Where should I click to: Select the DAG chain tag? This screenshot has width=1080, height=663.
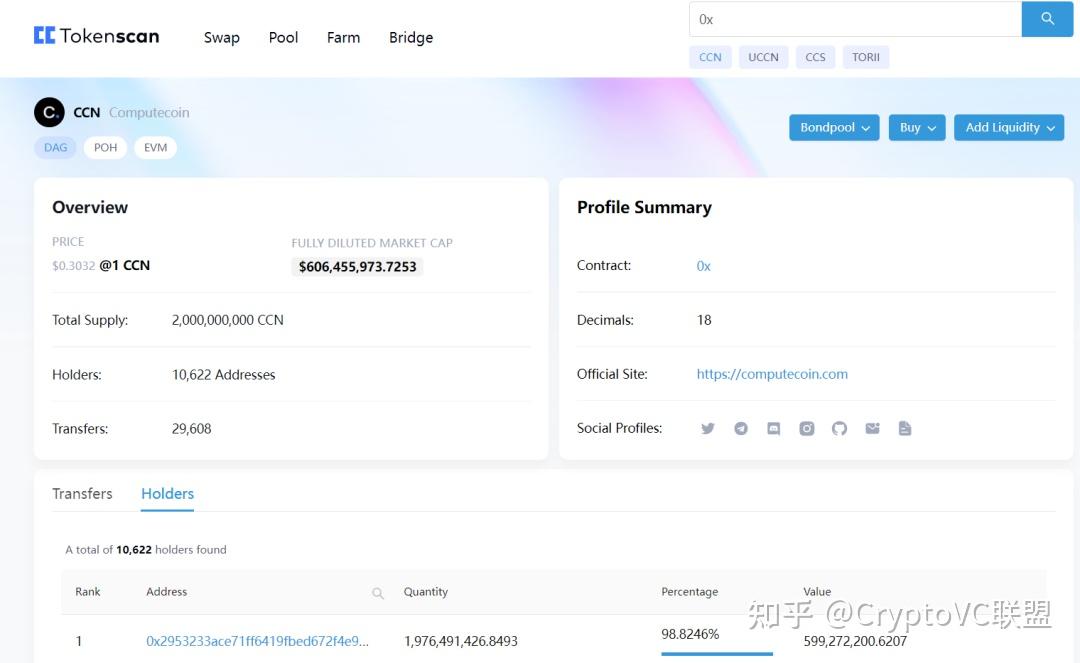coord(55,147)
